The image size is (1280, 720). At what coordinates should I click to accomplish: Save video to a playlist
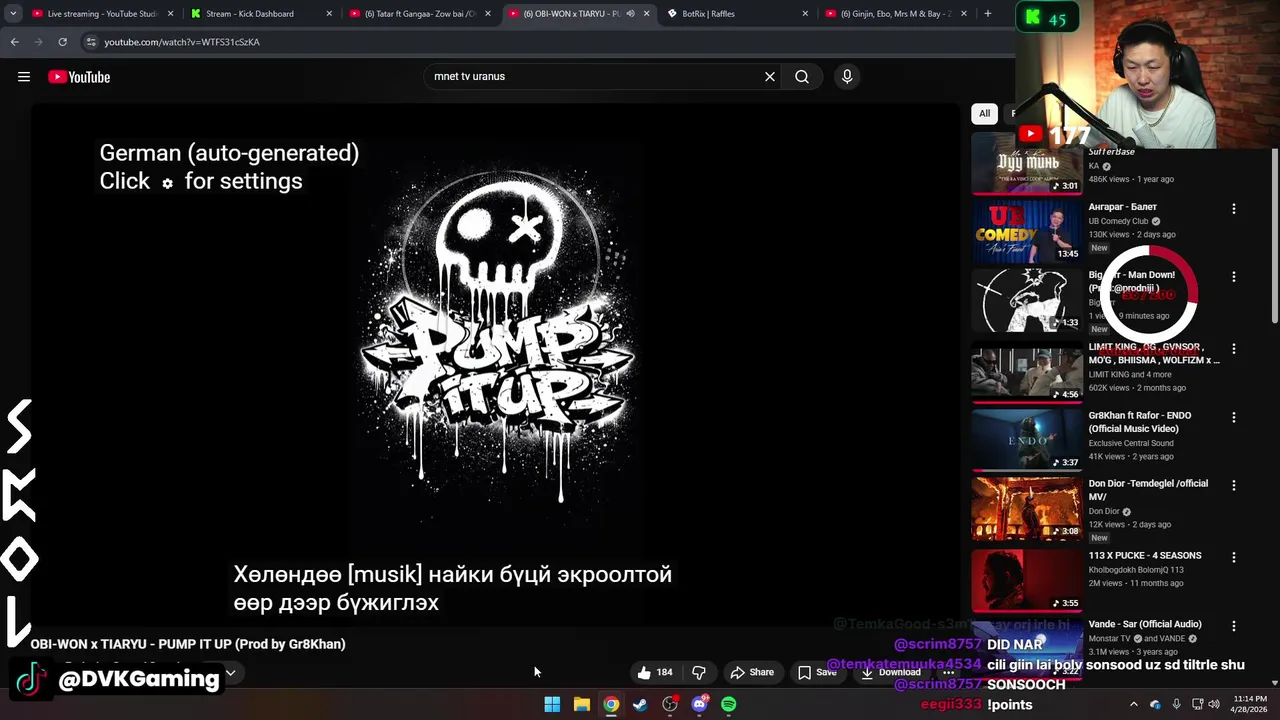point(817,672)
